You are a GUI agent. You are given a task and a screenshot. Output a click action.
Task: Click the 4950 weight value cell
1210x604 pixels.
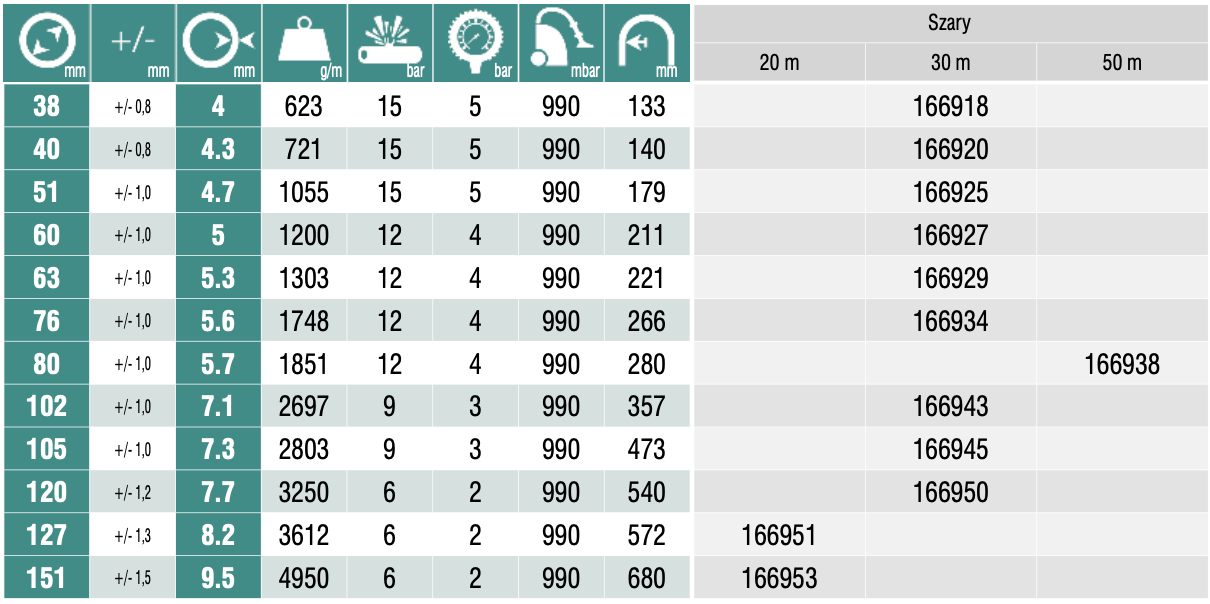coord(304,579)
